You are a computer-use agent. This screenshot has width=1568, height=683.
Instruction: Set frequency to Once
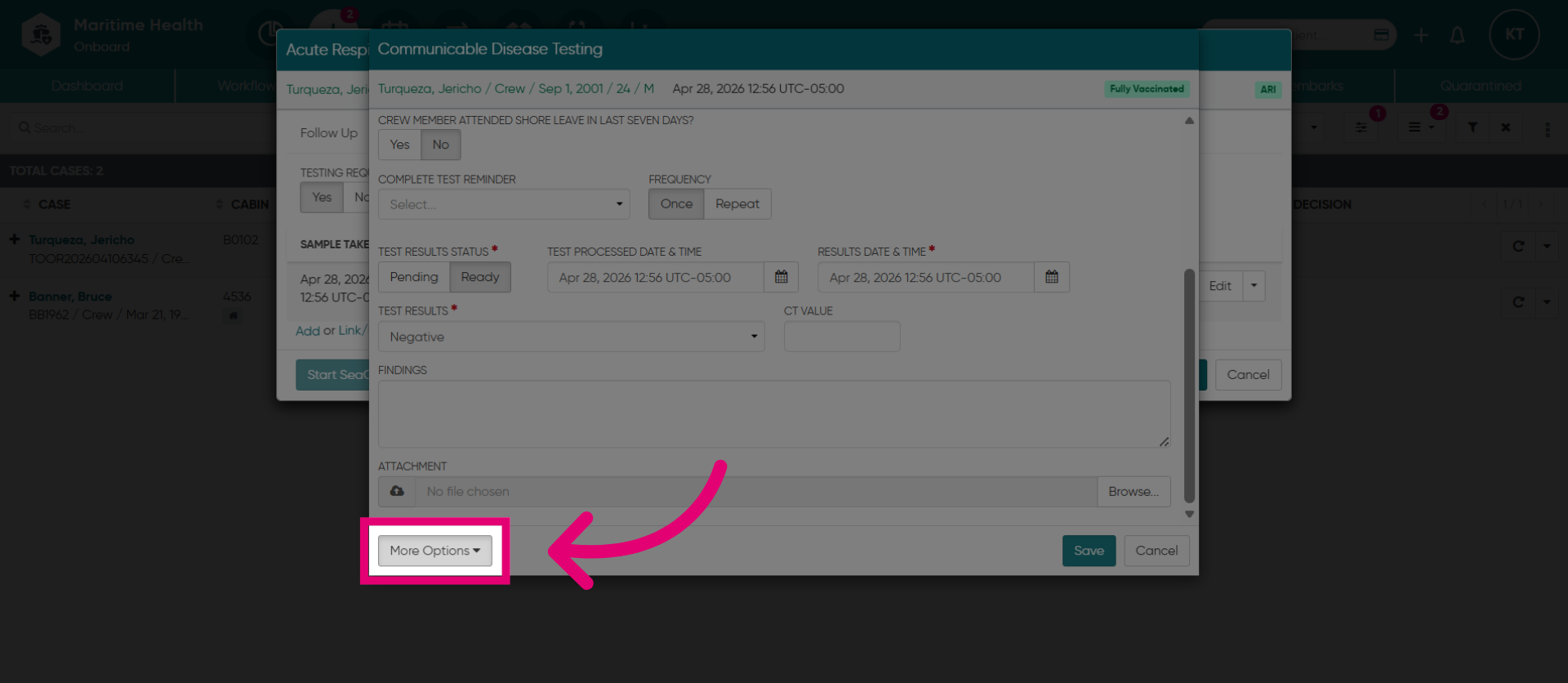[x=676, y=204]
